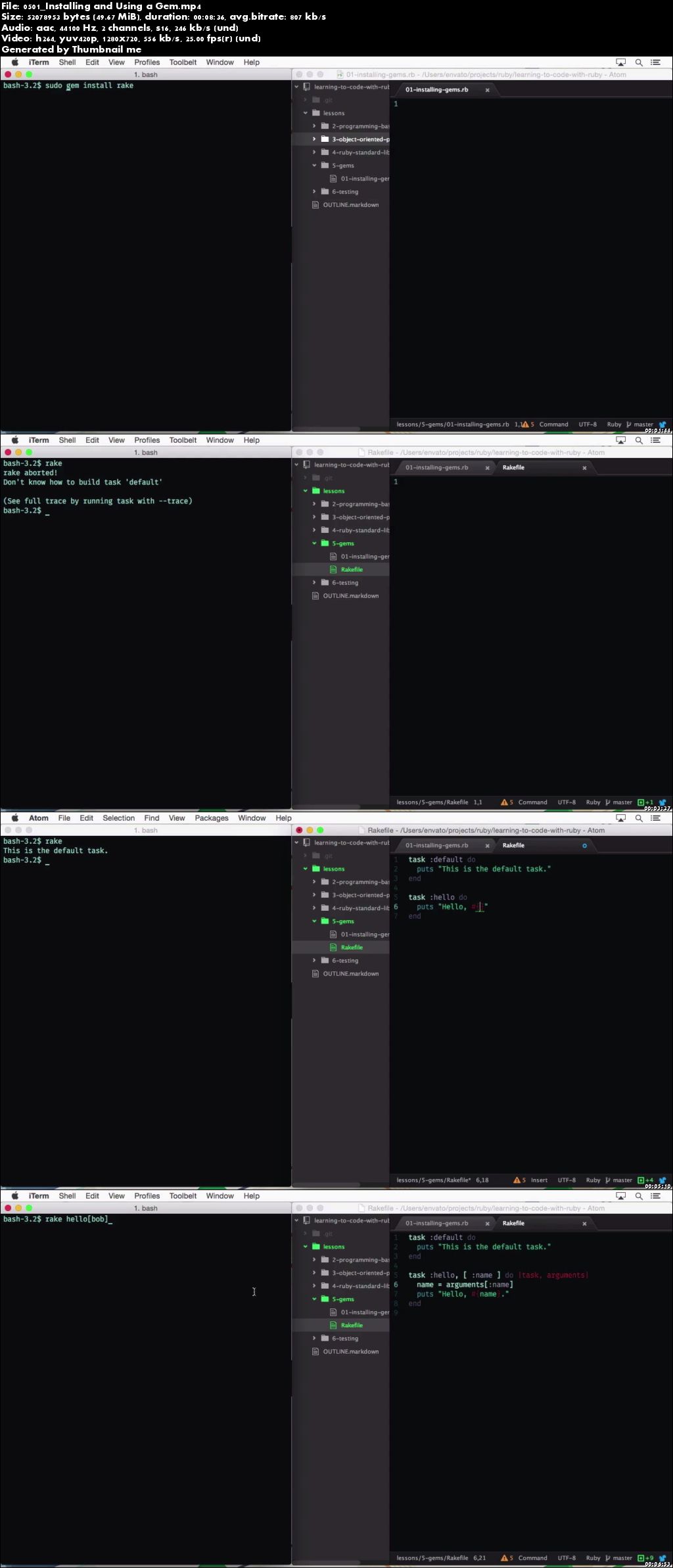Click 6-testing folder icon in sudo gem install frame
Viewport: 673px width, 1568px height.
pos(325,192)
